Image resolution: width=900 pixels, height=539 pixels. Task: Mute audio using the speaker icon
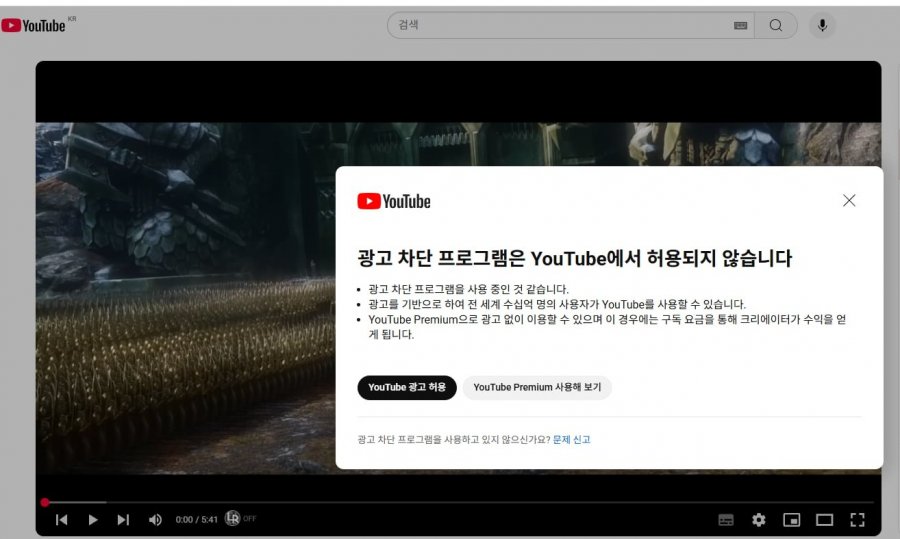pyautogui.click(x=155, y=519)
